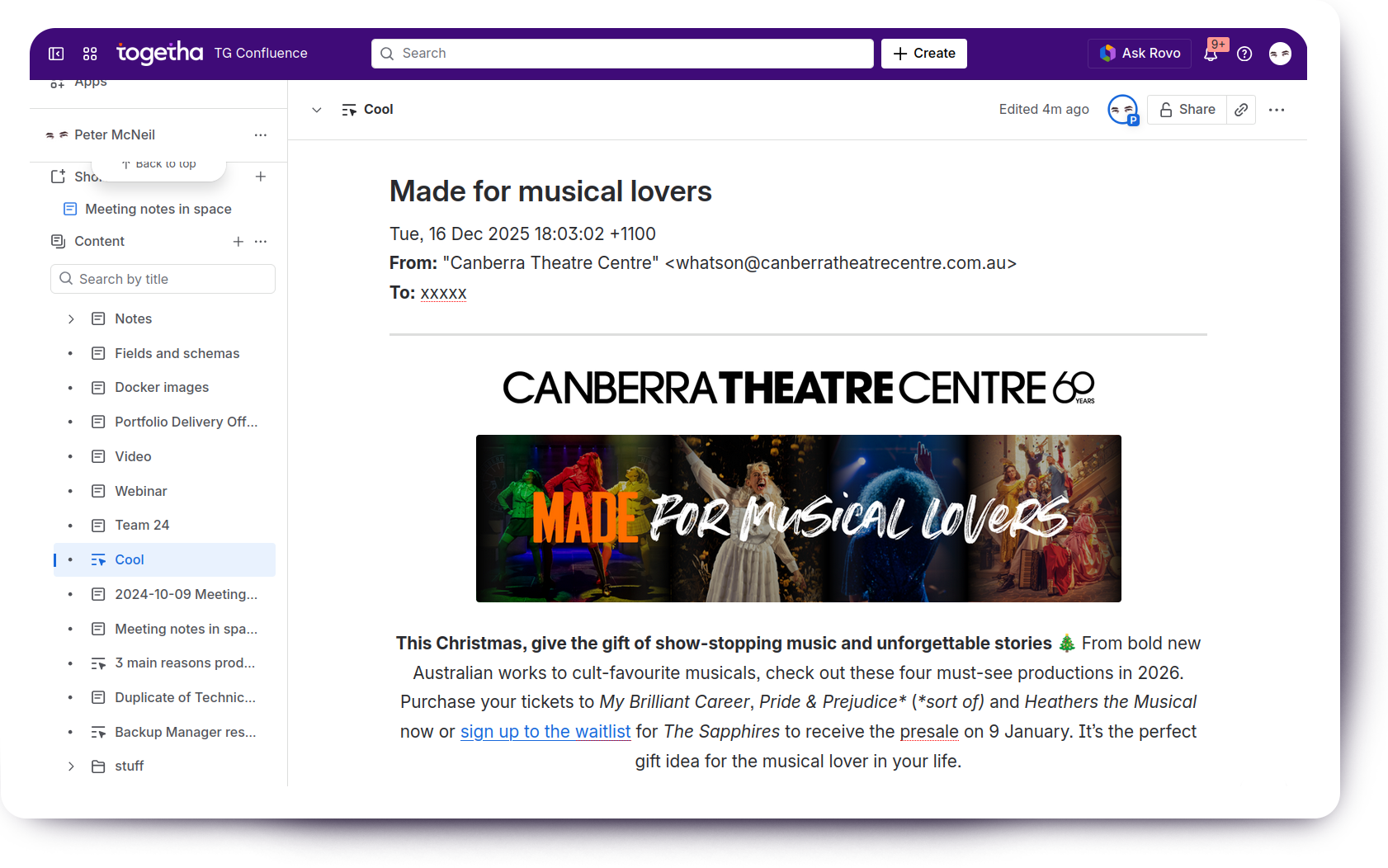Focus the top Search field

coord(622,53)
